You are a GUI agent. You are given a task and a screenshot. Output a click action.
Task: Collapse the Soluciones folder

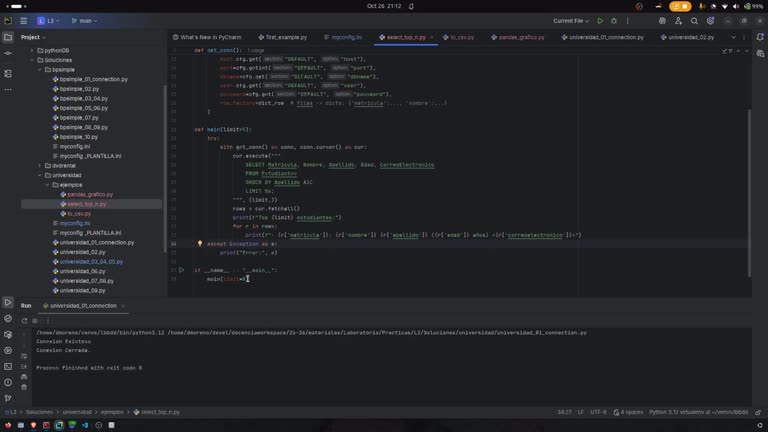tap(32, 60)
